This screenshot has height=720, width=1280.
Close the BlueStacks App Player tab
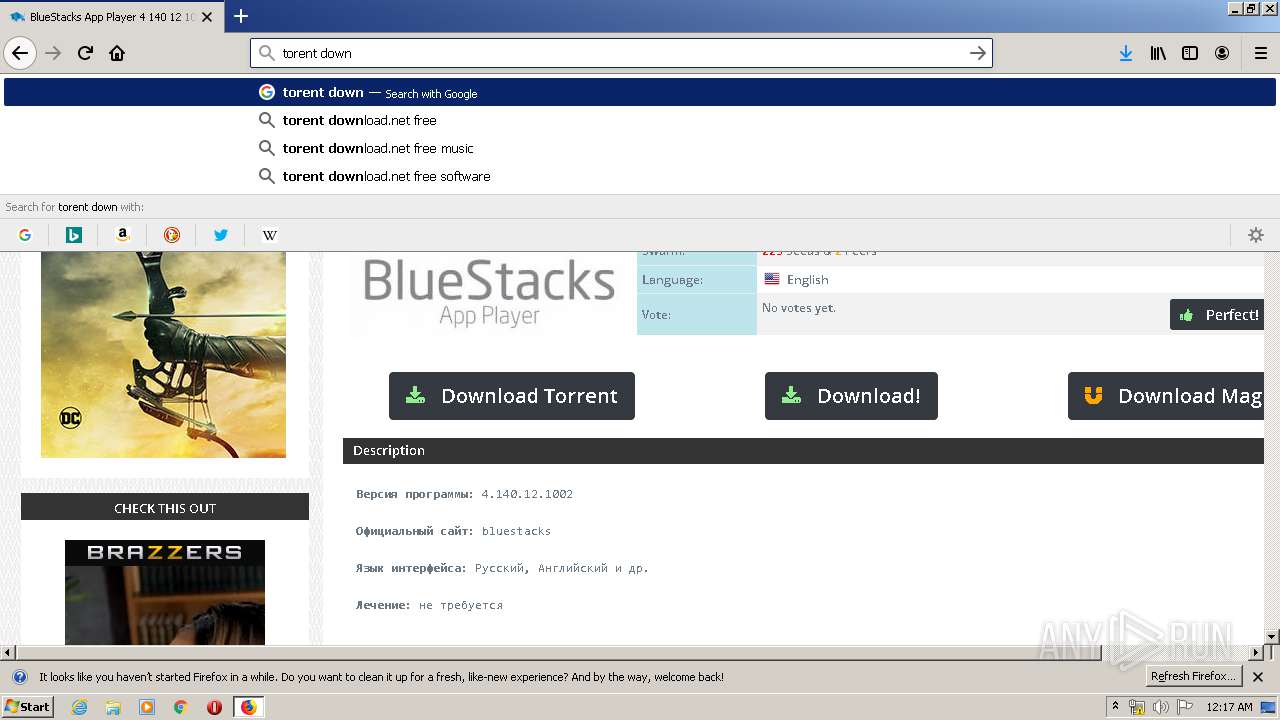pos(207,17)
